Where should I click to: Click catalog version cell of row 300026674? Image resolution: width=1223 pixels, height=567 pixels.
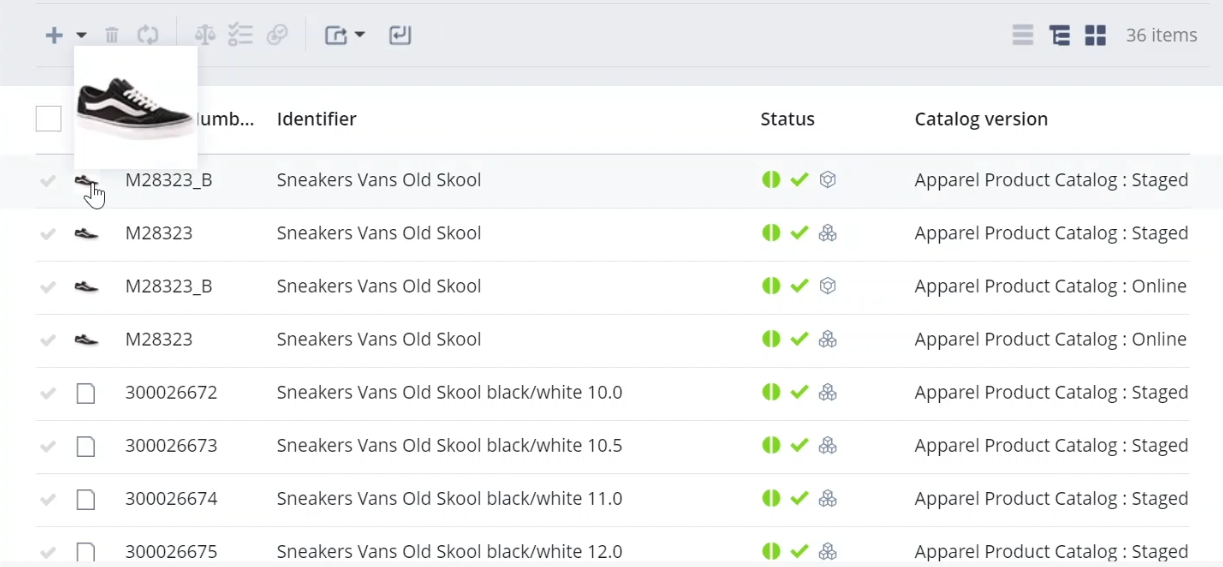[x=1051, y=498]
